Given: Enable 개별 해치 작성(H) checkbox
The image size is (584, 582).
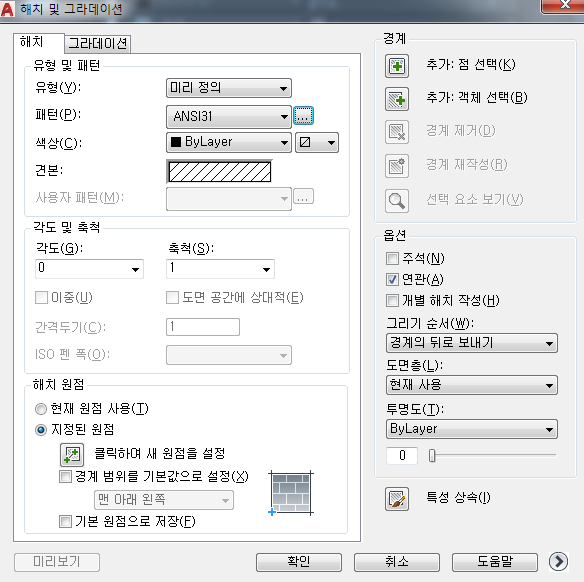Looking at the screenshot, I should tap(392, 300).
